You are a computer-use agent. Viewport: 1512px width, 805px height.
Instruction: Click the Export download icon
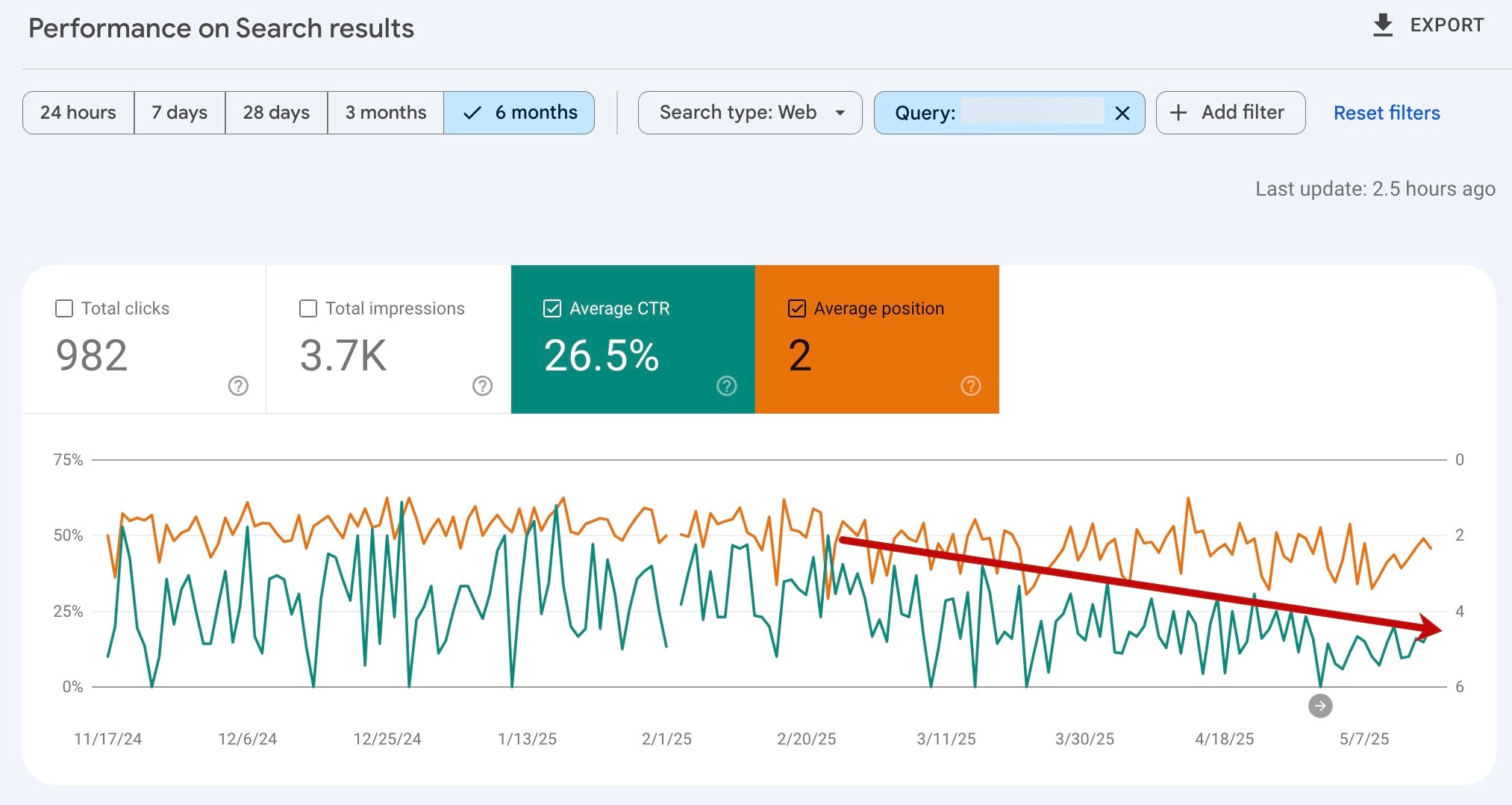(x=1383, y=25)
